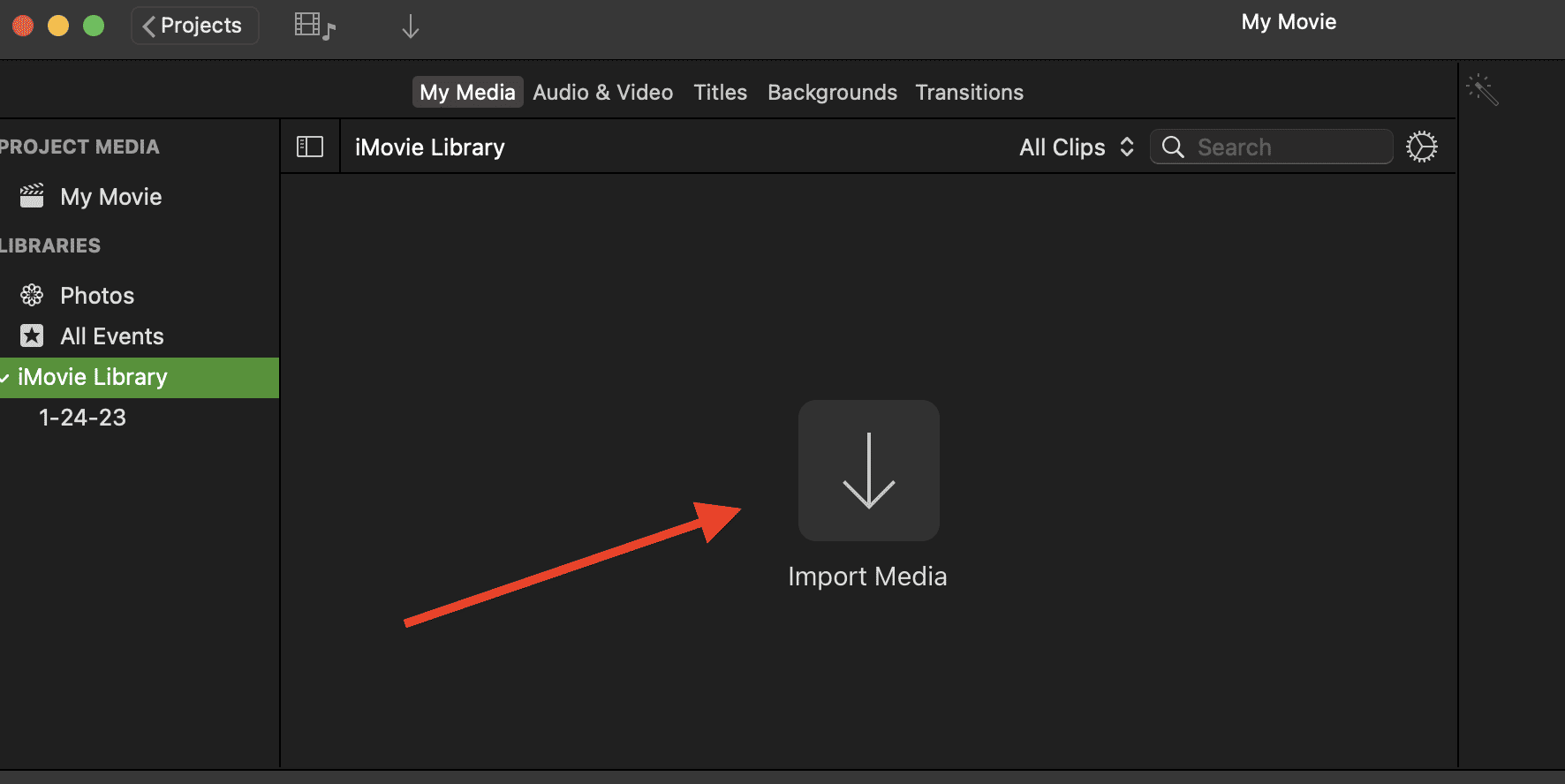Viewport: 1565px width, 784px height.
Task: Click the magnifying glass search icon
Action: point(1173,147)
